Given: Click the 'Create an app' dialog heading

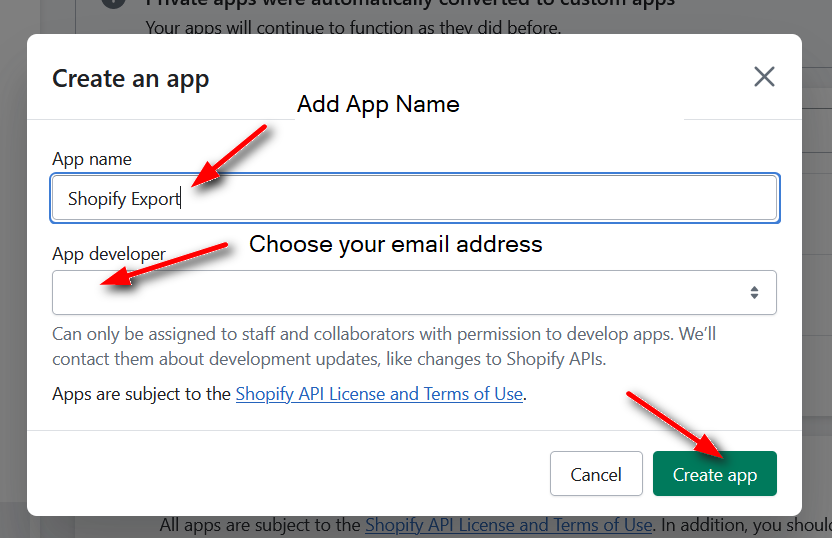Looking at the screenshot, I should (x=131, y=79).
